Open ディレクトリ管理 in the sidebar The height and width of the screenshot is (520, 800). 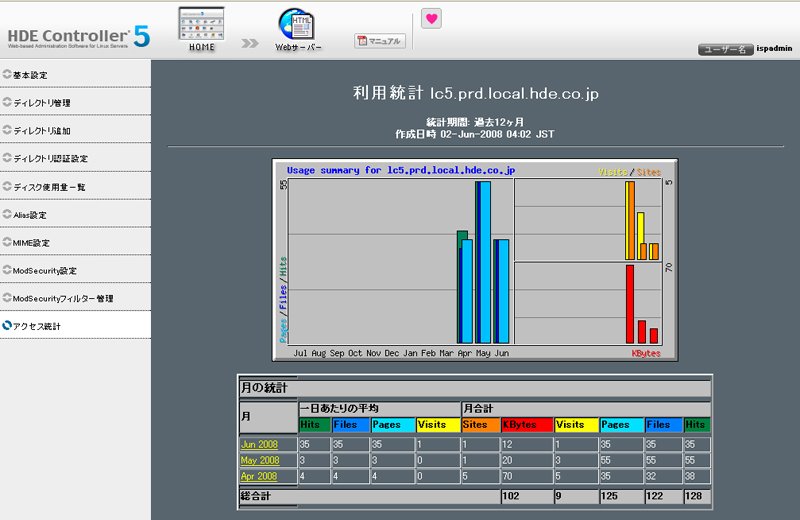tap(76, 102)
